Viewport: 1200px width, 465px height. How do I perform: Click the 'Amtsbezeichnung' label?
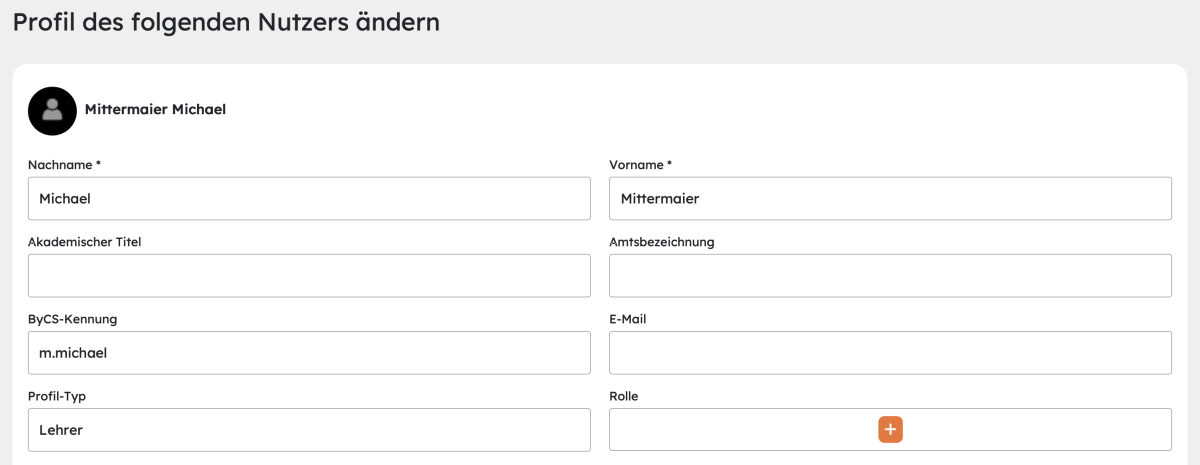point(662,241)
